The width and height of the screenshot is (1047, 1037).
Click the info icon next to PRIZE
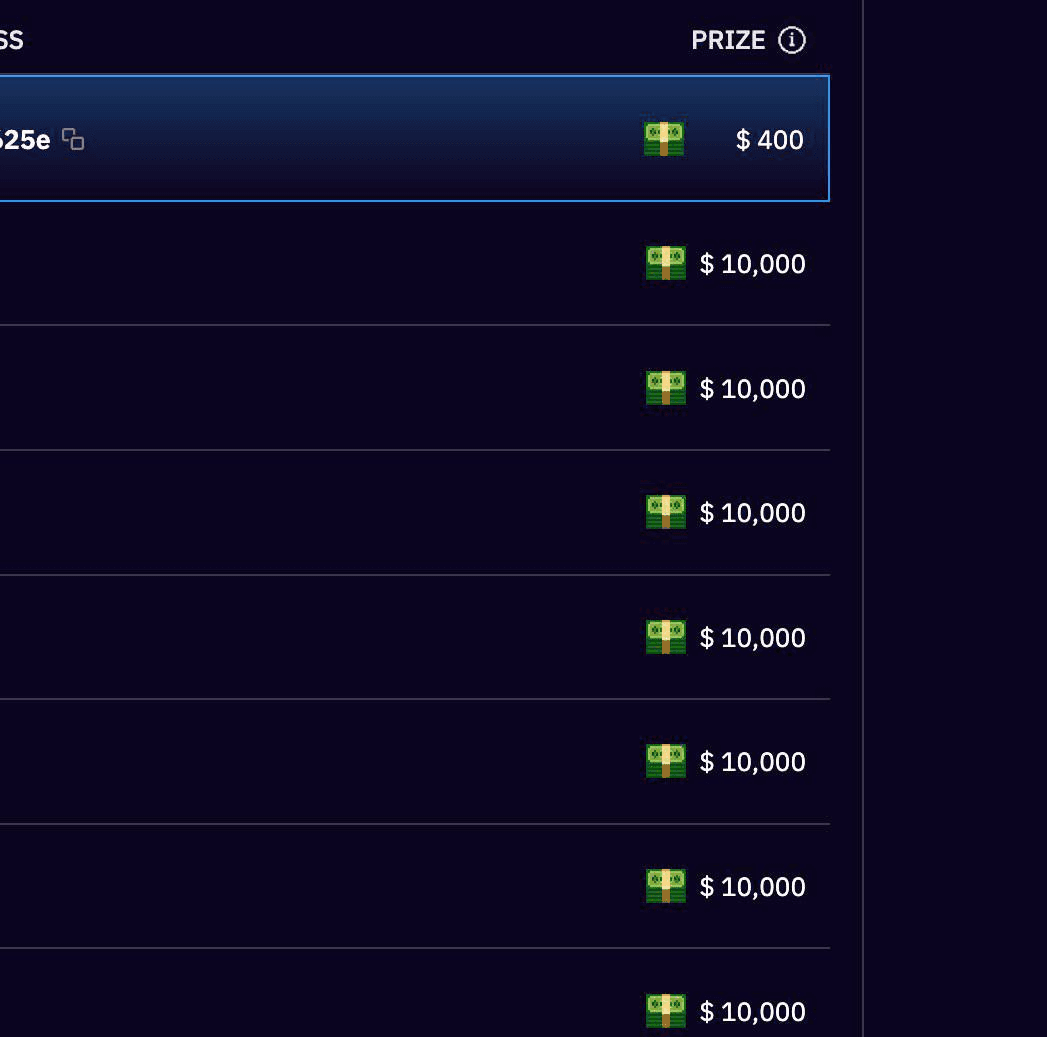tap(792, 40)
